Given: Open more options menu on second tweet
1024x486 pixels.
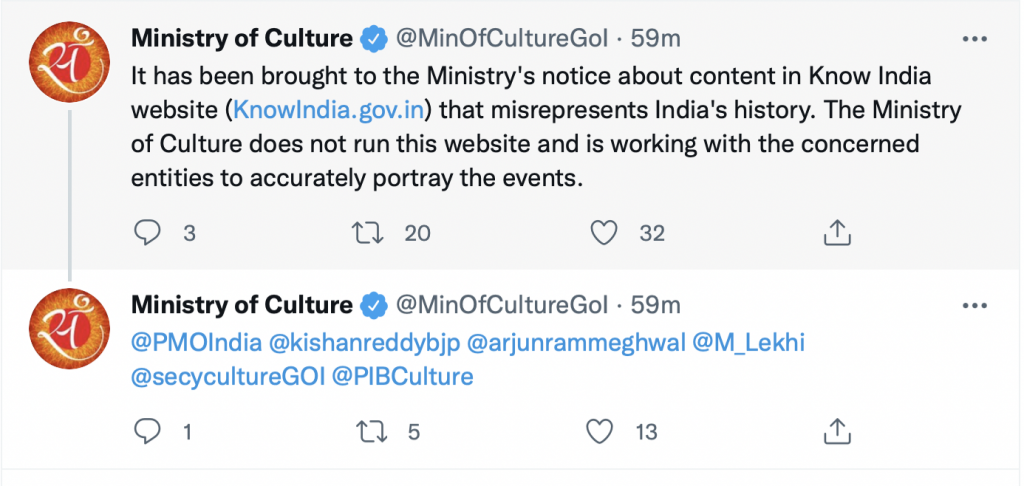Looking at the screenshot, I should point(974,305).
